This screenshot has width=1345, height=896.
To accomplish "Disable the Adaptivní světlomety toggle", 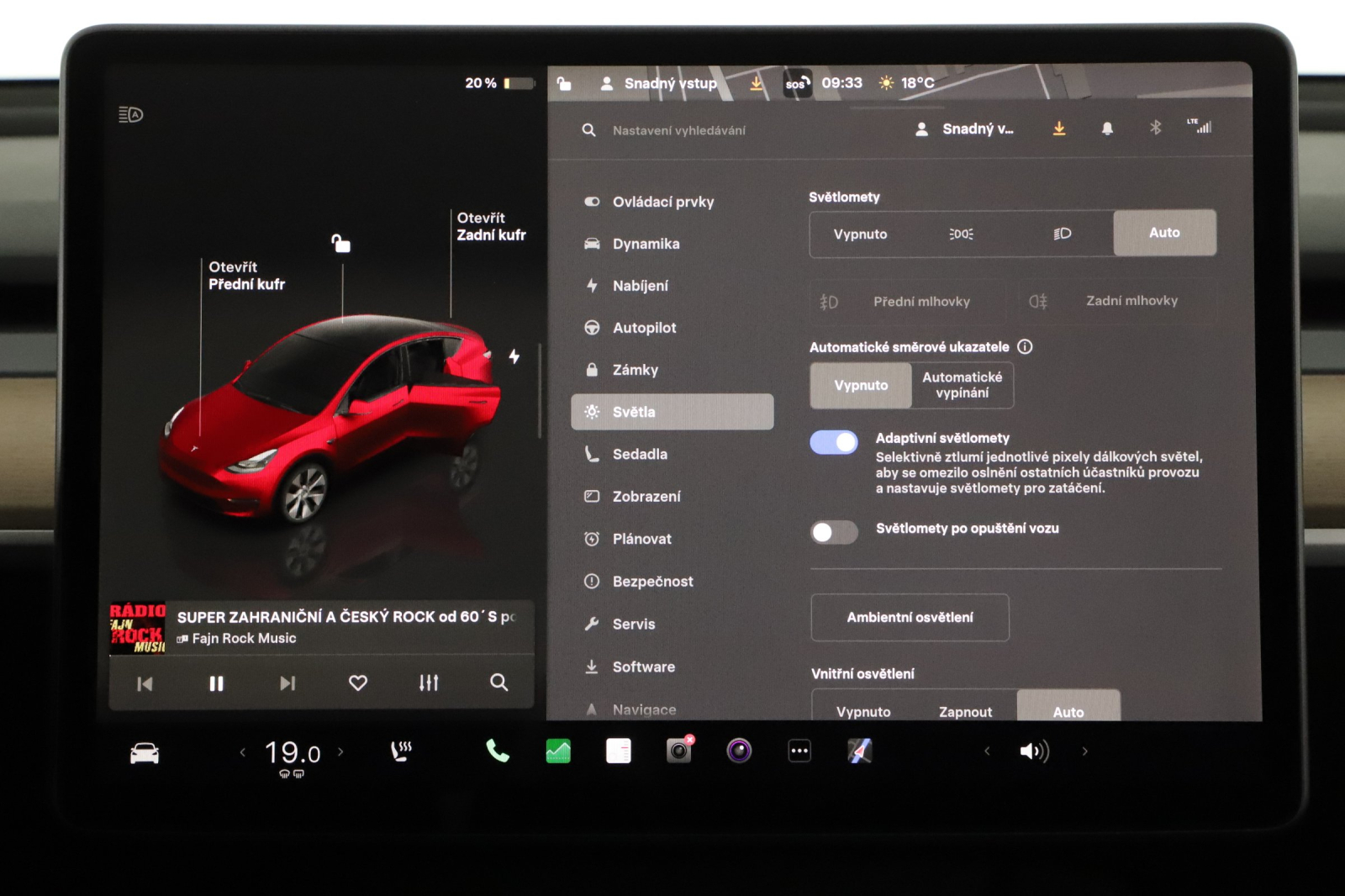I will [833, 441].
